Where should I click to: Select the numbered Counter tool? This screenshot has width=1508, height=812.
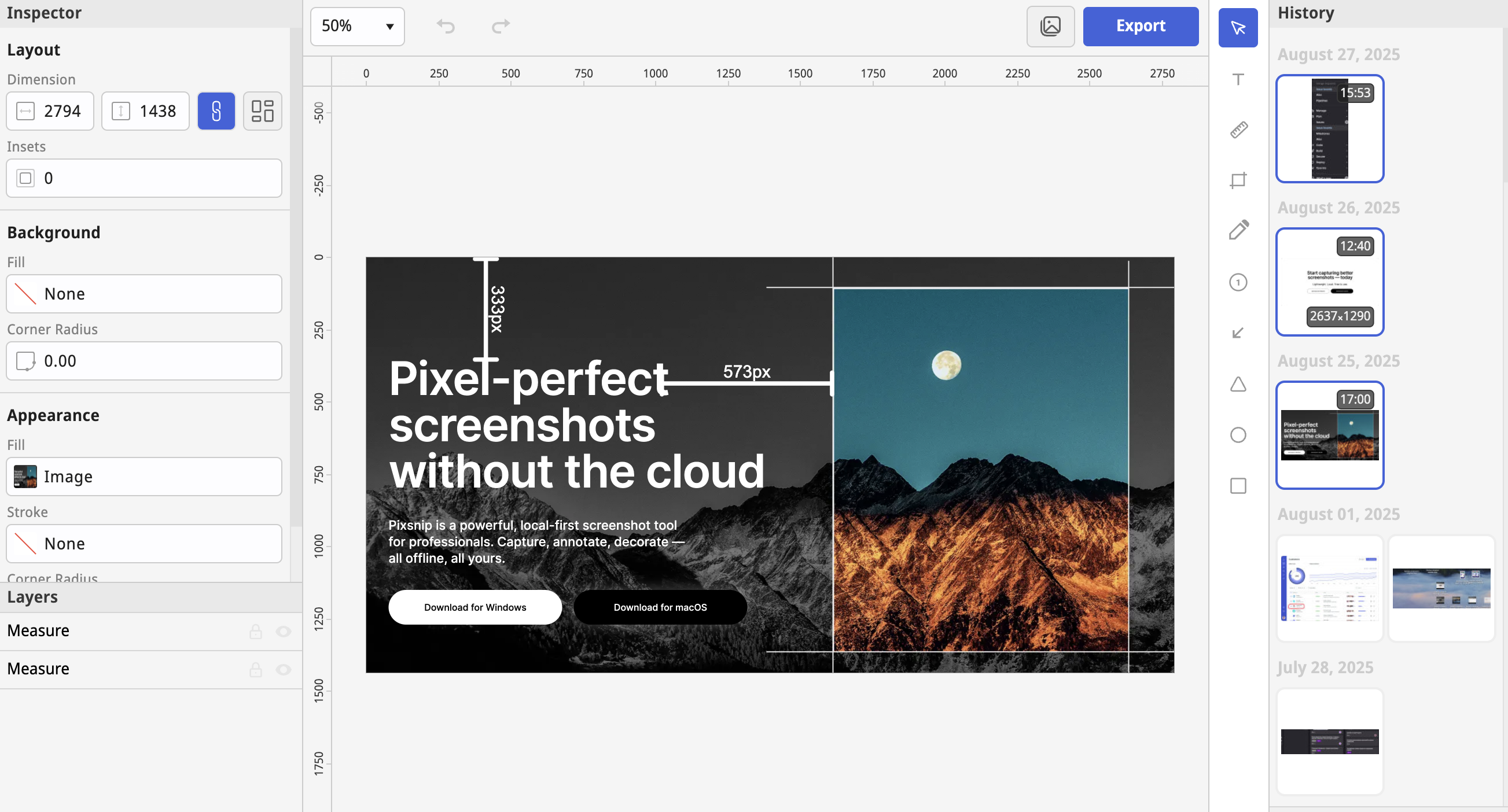click(x=1238, y=283)
